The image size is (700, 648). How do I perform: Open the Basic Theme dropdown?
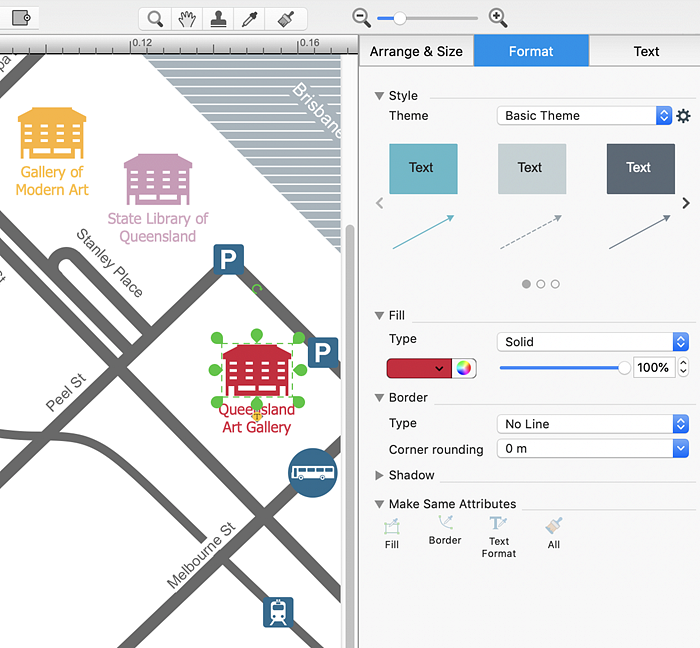coord(584,116)
